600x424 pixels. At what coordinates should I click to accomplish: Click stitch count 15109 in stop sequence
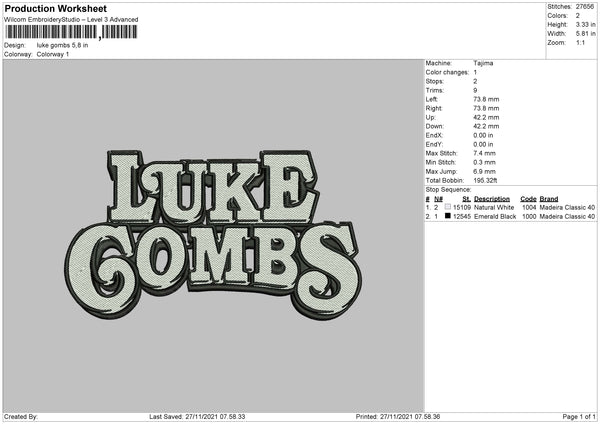(x=461, y=207)
